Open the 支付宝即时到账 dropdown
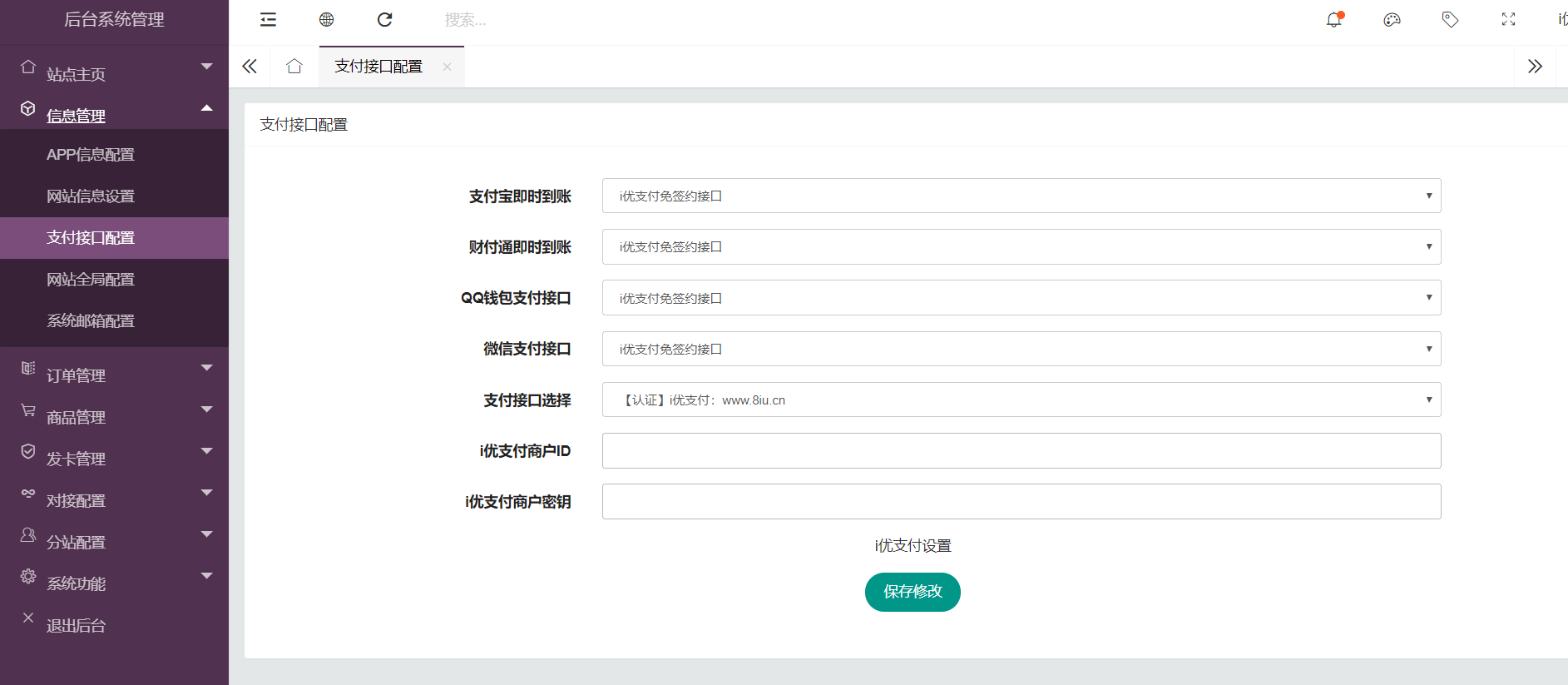Viewport: 1568px width, 685px height. pyautogui.click(x=1021, y=196)
